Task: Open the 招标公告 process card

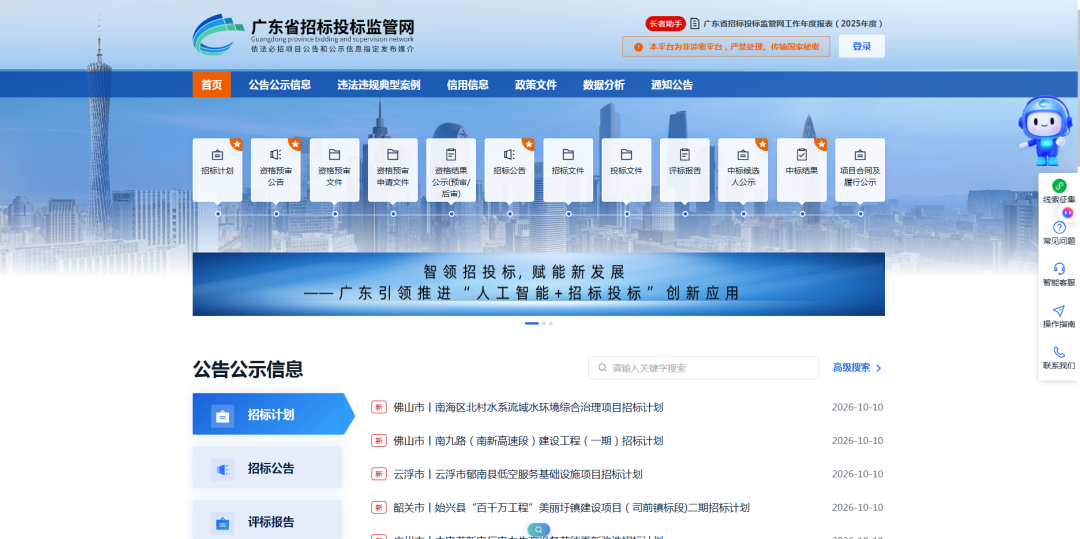Action: coord(509,170)
